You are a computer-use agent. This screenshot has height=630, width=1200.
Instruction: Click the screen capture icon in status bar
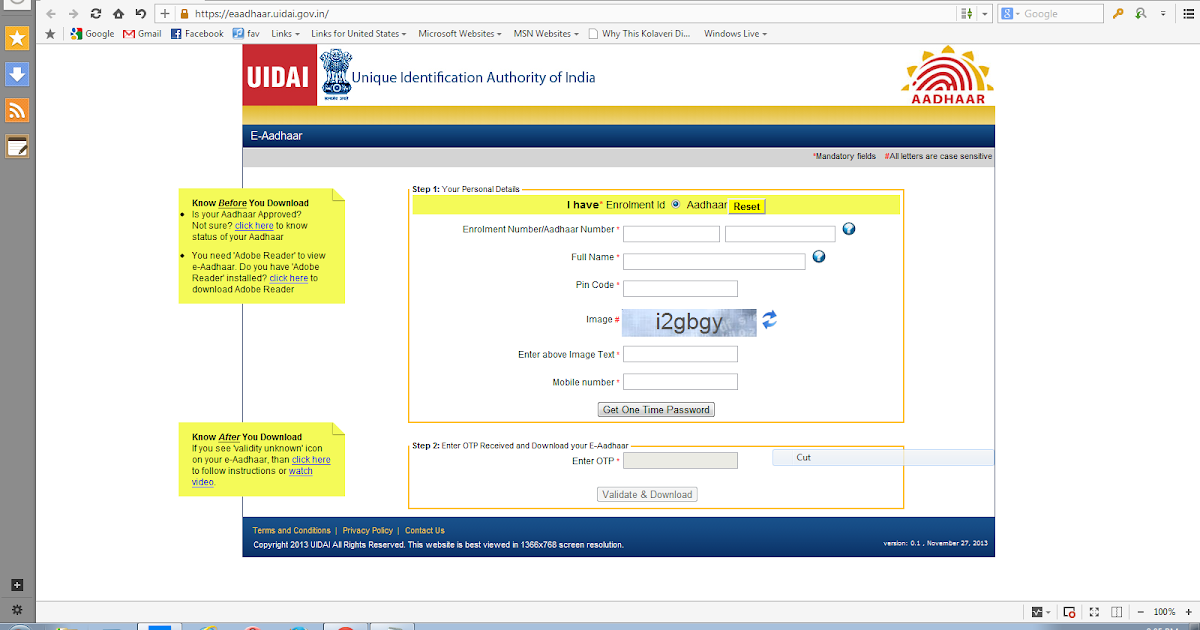pos(1069,612)
